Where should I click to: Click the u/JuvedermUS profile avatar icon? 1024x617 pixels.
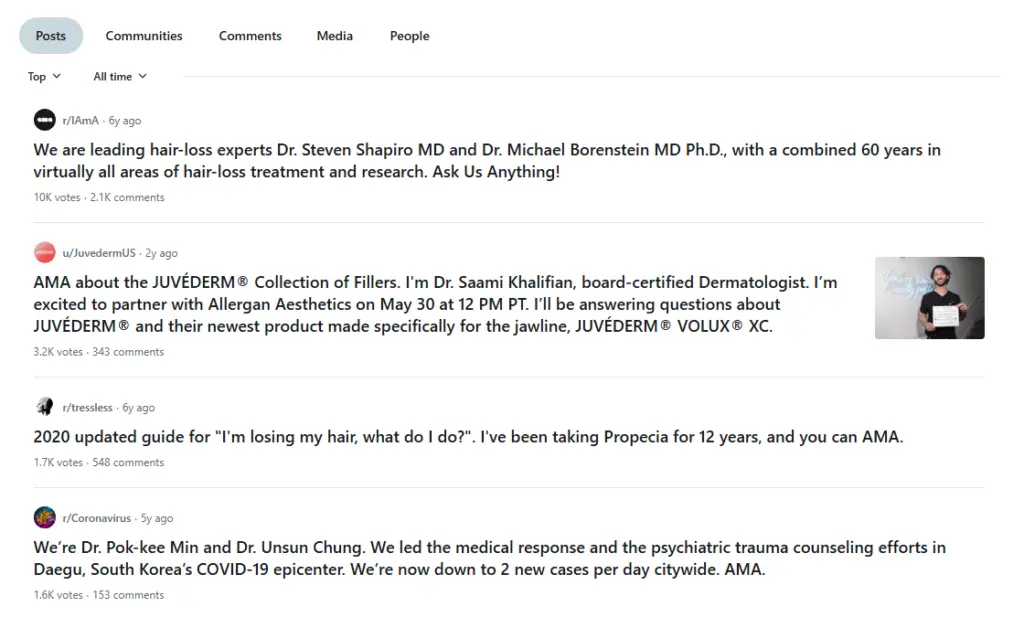tap(43, 252)
